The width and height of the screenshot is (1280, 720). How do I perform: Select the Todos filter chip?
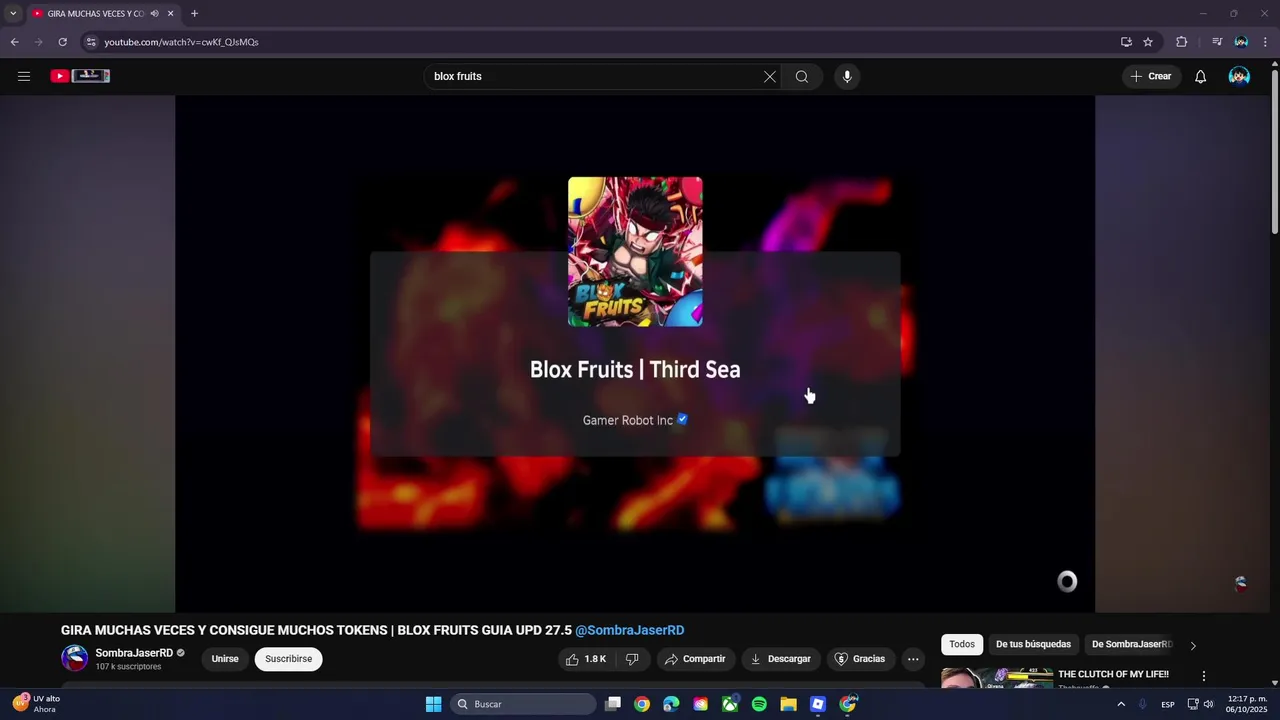point(962,645)
